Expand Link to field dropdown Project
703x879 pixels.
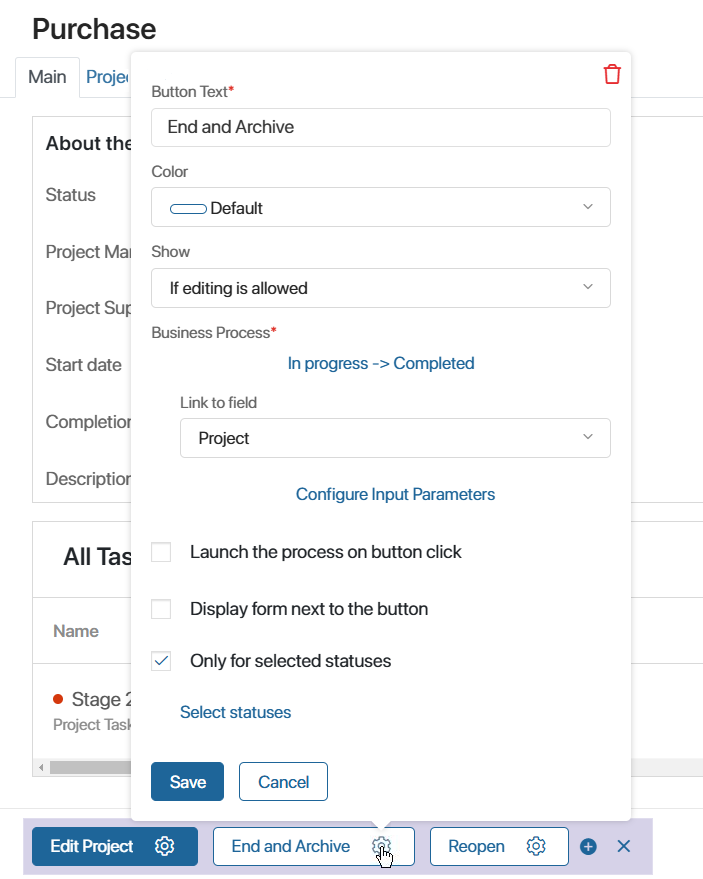(x=395, y=438)
